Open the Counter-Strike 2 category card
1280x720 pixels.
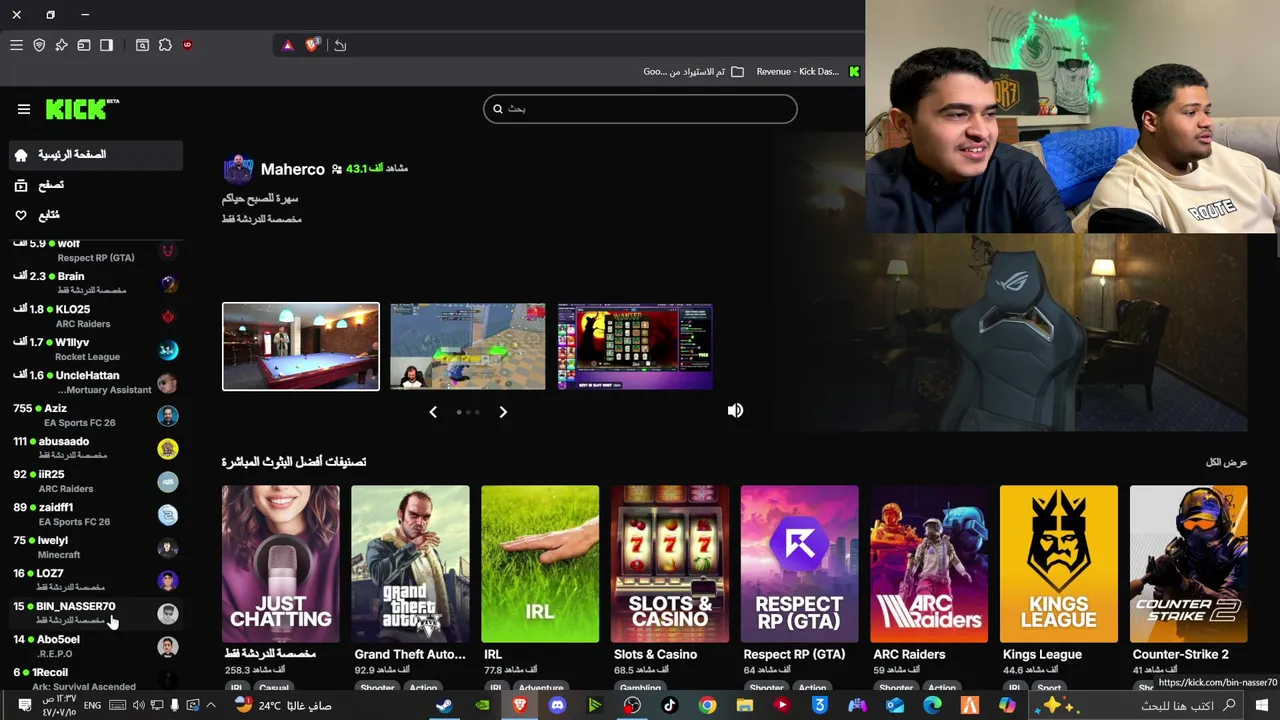[x=1189, y=564]
